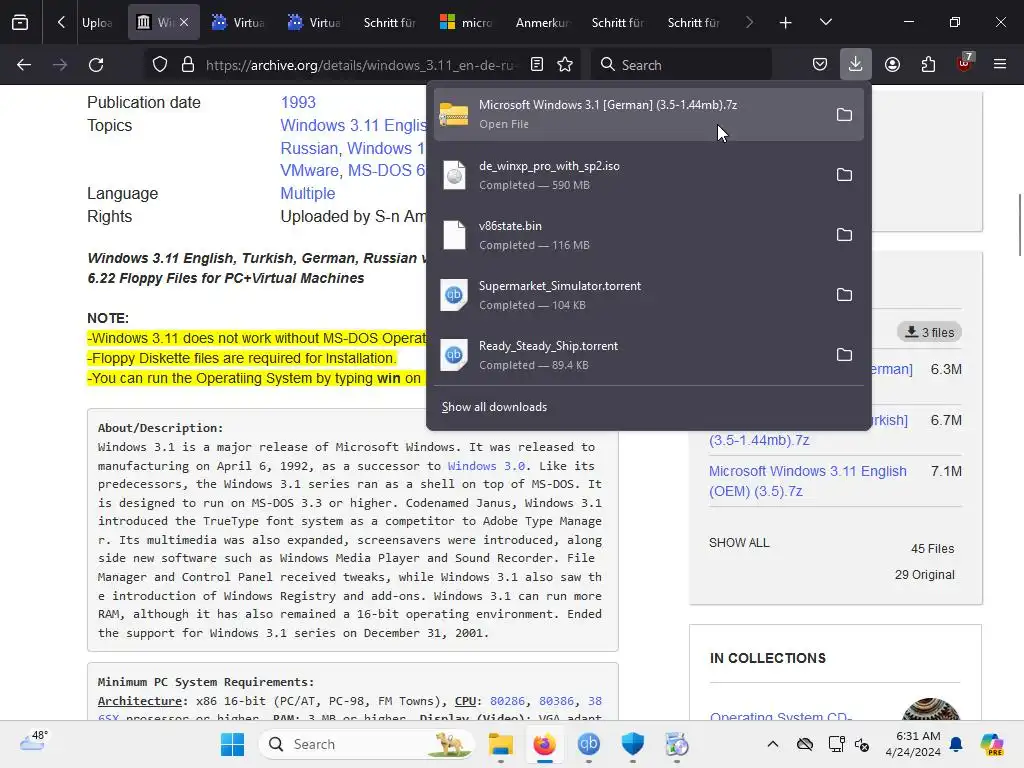Viewport: 1024px width, 768px height.
Task: Open the Firefox account icon
Action: (x=892, y=65)
